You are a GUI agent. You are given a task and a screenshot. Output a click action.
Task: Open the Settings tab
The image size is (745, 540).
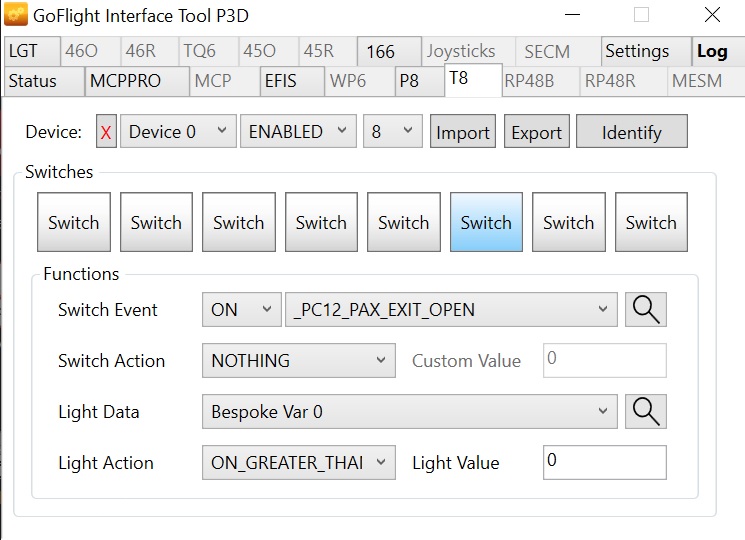636,52
